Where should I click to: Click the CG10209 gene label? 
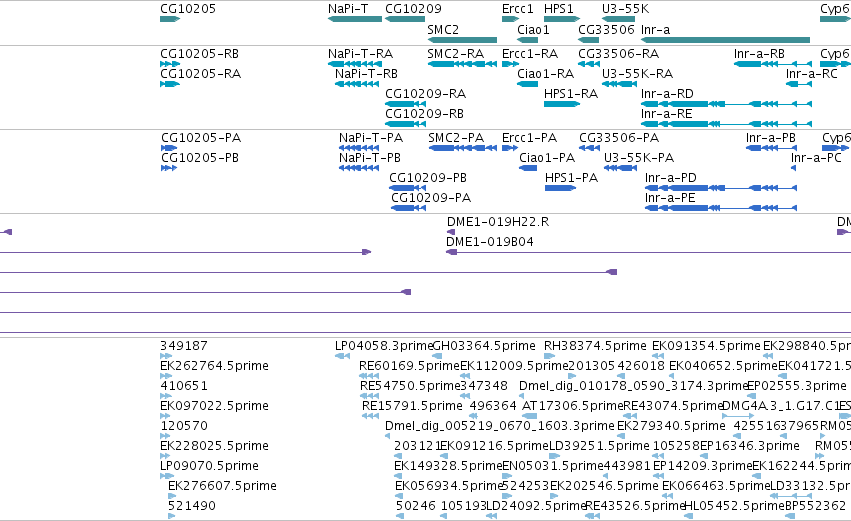[x=413, y=9]
